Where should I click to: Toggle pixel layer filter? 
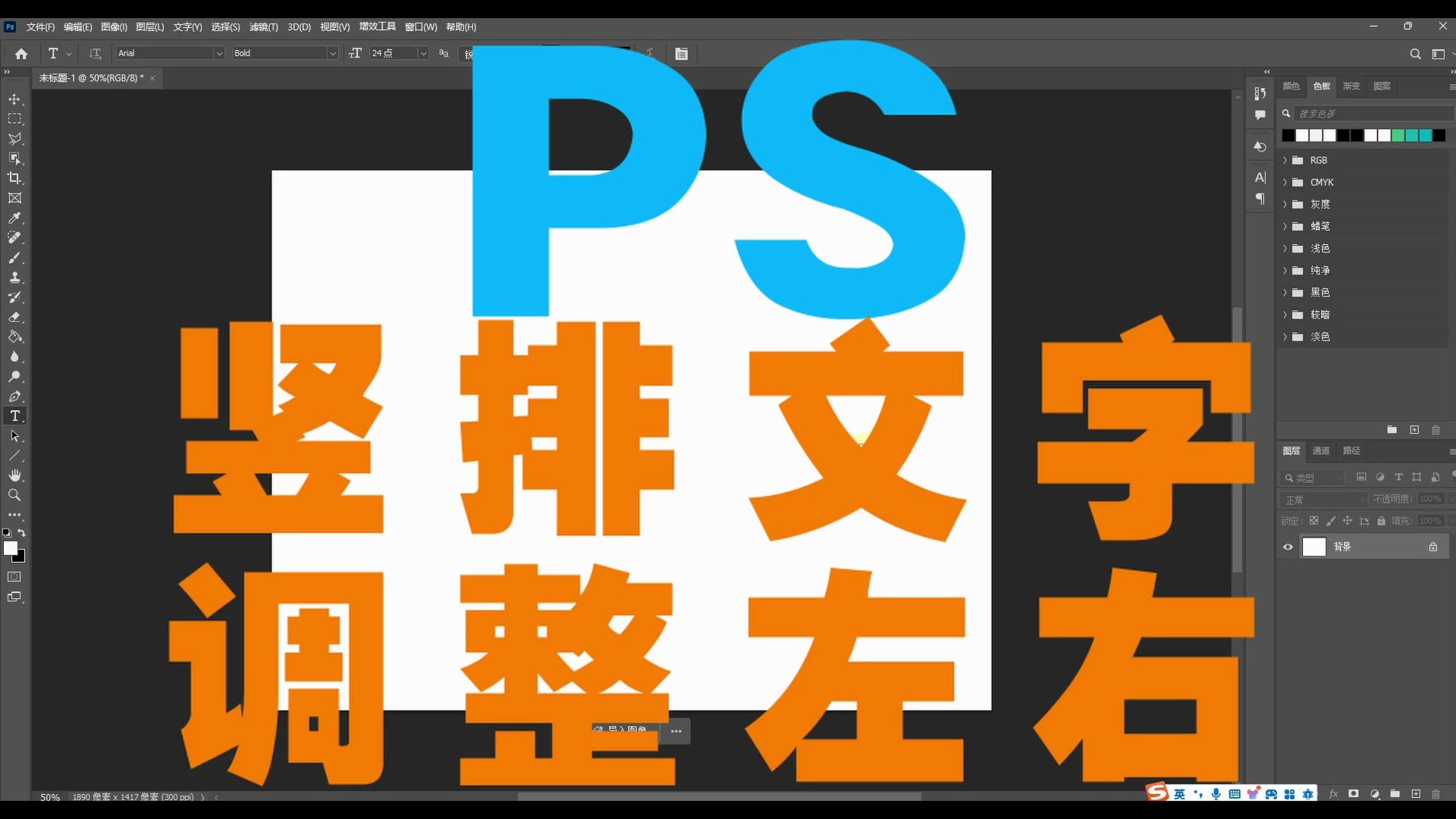1361,477
